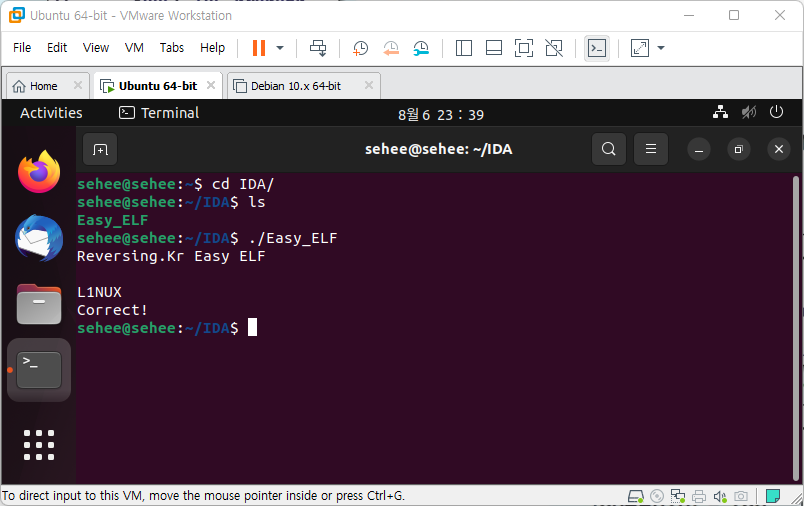Click the network adapter status icon
The width and height of the screenshot is (804, 506).
click(678, 496)
